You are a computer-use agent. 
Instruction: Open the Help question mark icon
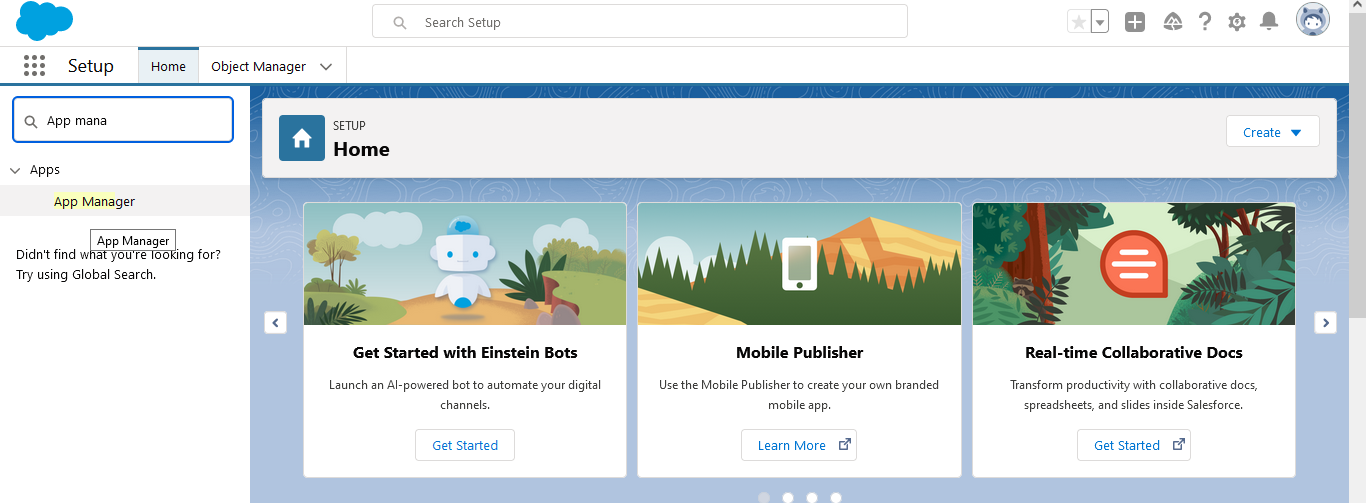(1205, 22)
